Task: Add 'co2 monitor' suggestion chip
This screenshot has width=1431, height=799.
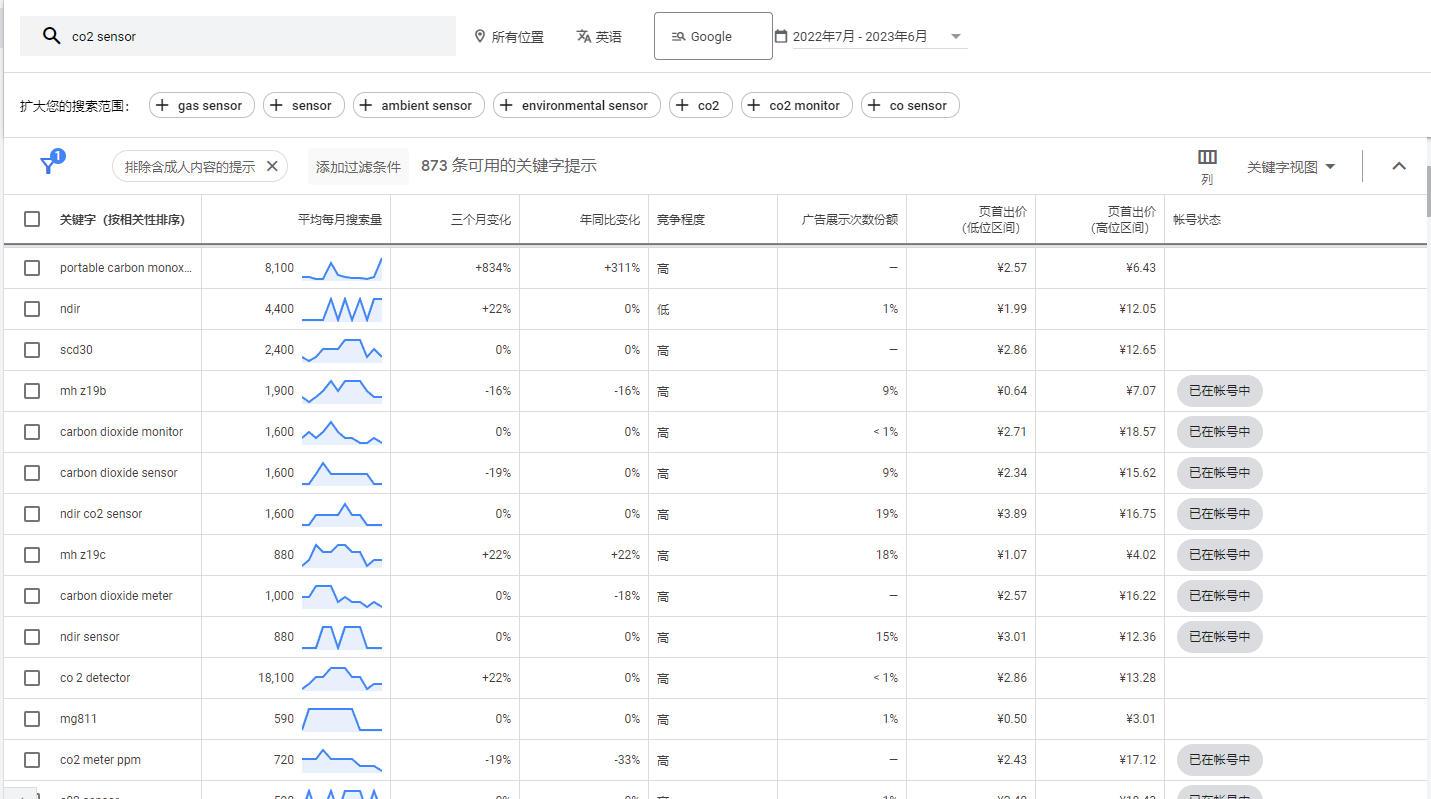Action: click(x=797, y=105)
